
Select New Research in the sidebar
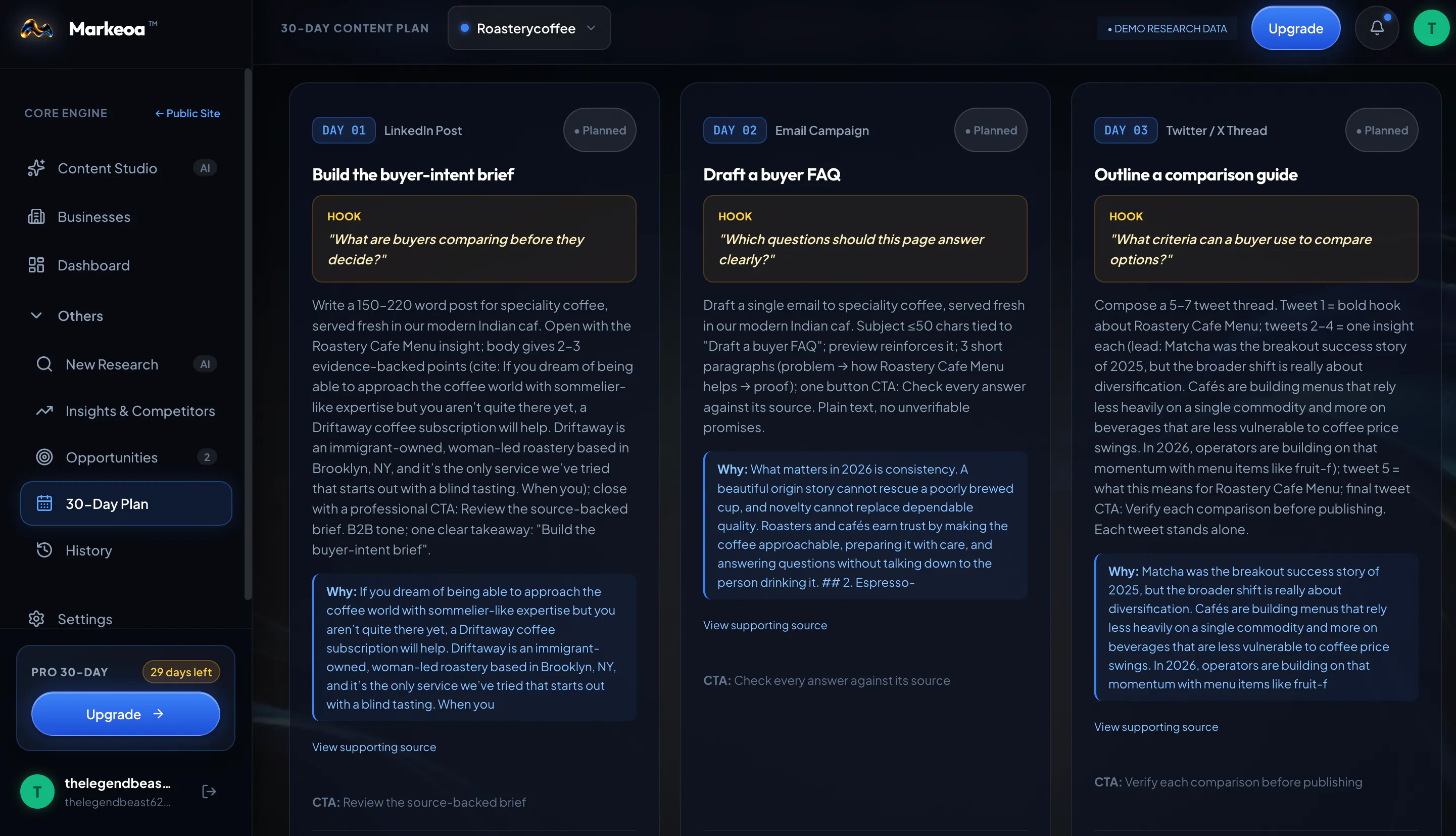[126, 364]
